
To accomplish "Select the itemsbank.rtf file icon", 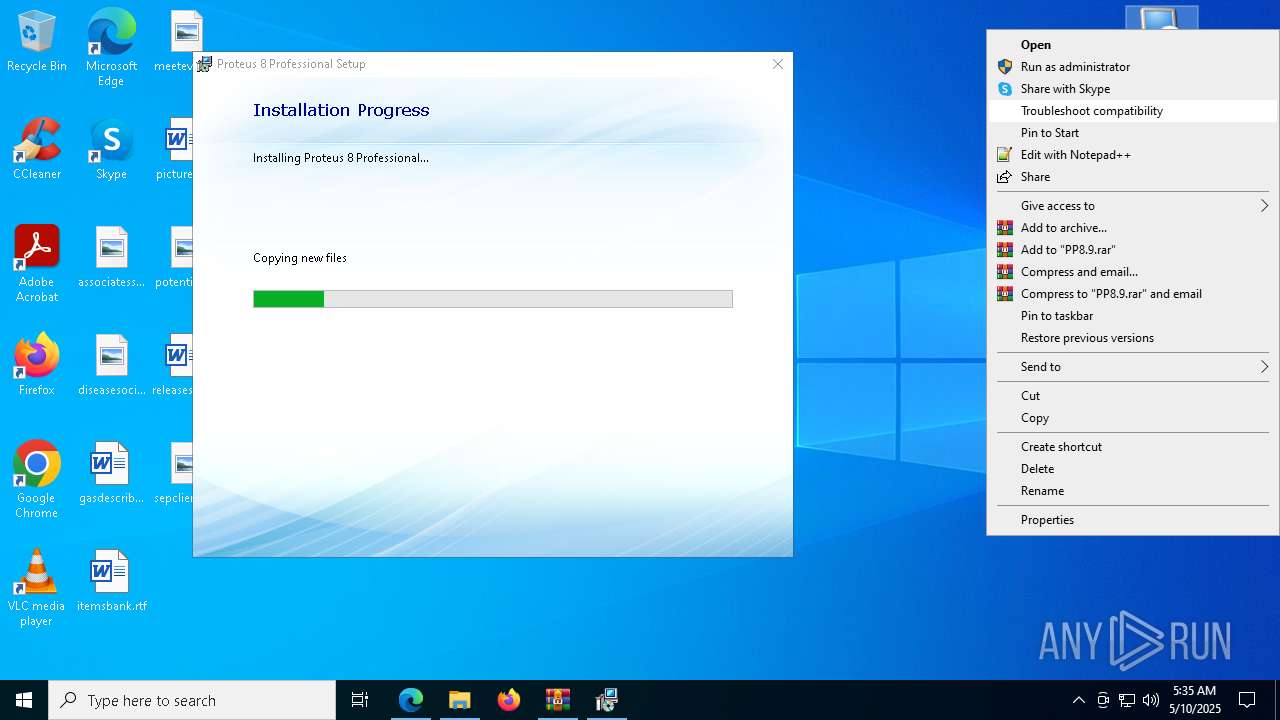I will (111, 581).
